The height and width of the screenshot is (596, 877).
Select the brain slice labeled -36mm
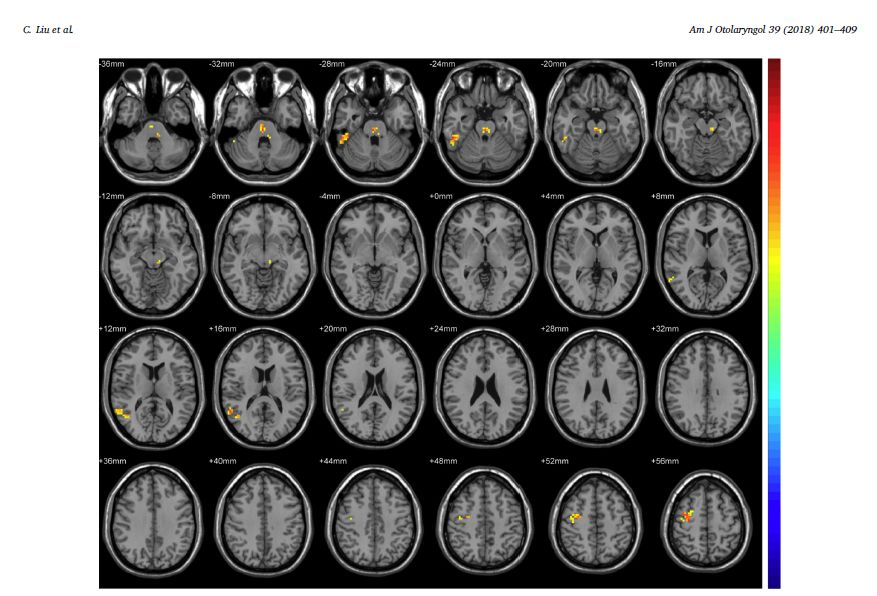pyautogui.click(x=154, y=122)
